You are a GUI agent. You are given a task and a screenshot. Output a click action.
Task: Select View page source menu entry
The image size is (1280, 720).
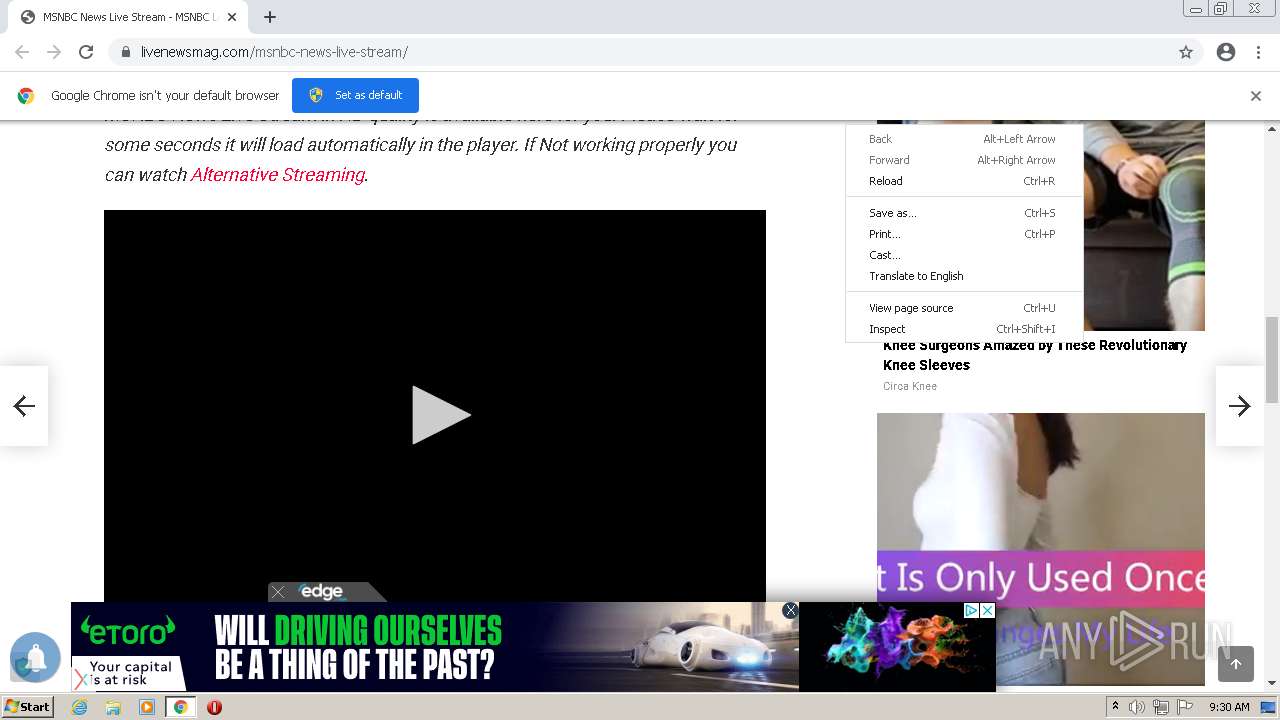(x=964, y=308)
